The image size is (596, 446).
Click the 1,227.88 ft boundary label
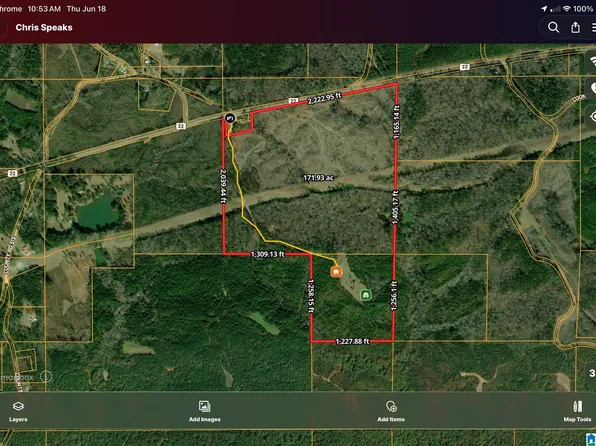point(352,341)
